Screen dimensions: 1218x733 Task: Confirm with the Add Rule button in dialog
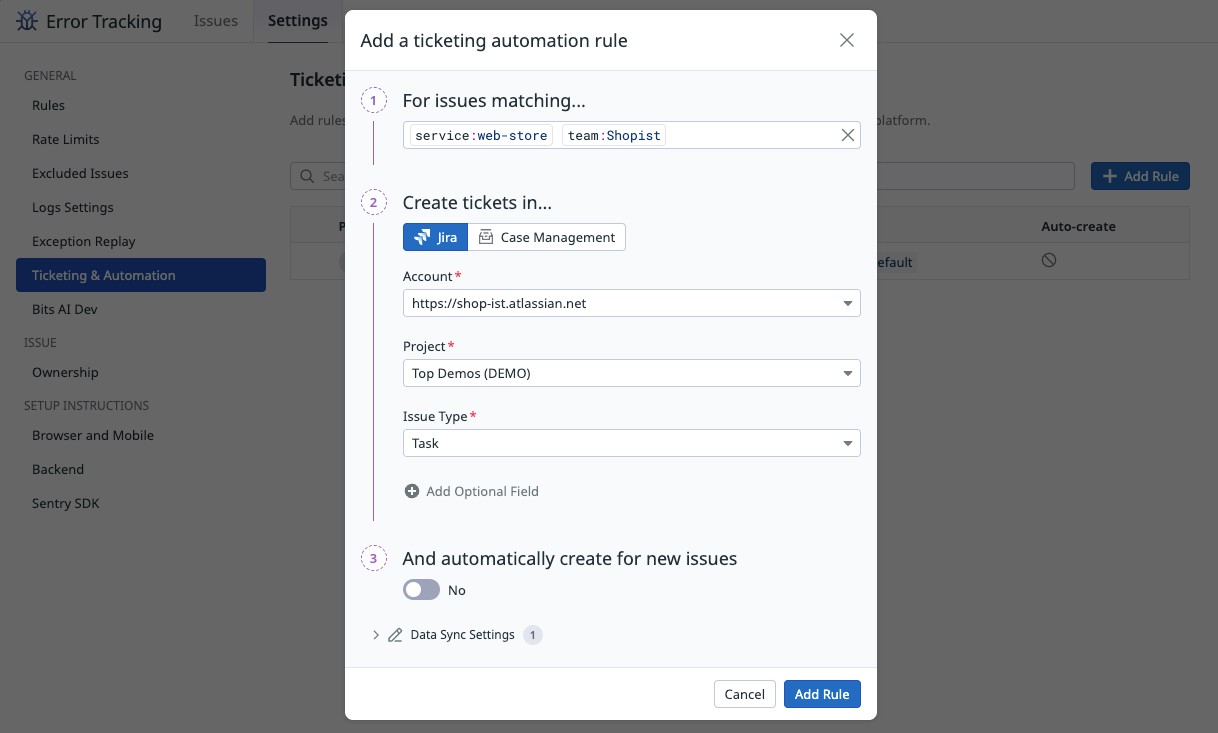pyautogui.click(x=821, y=694)
